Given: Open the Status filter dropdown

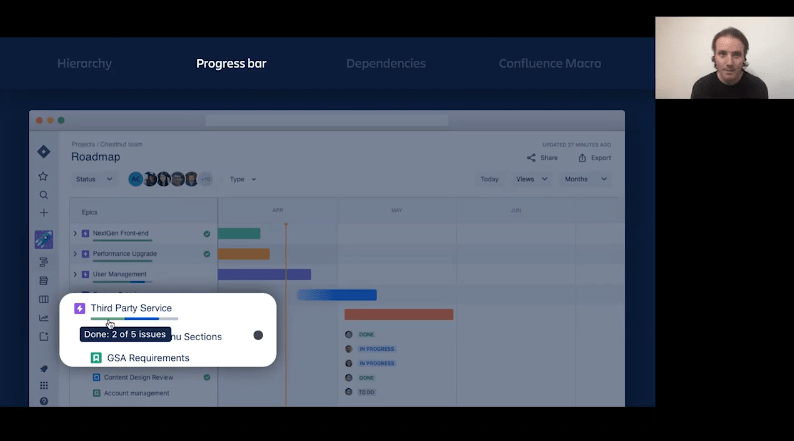Looking at the screenshot, I should coord(94,179).
